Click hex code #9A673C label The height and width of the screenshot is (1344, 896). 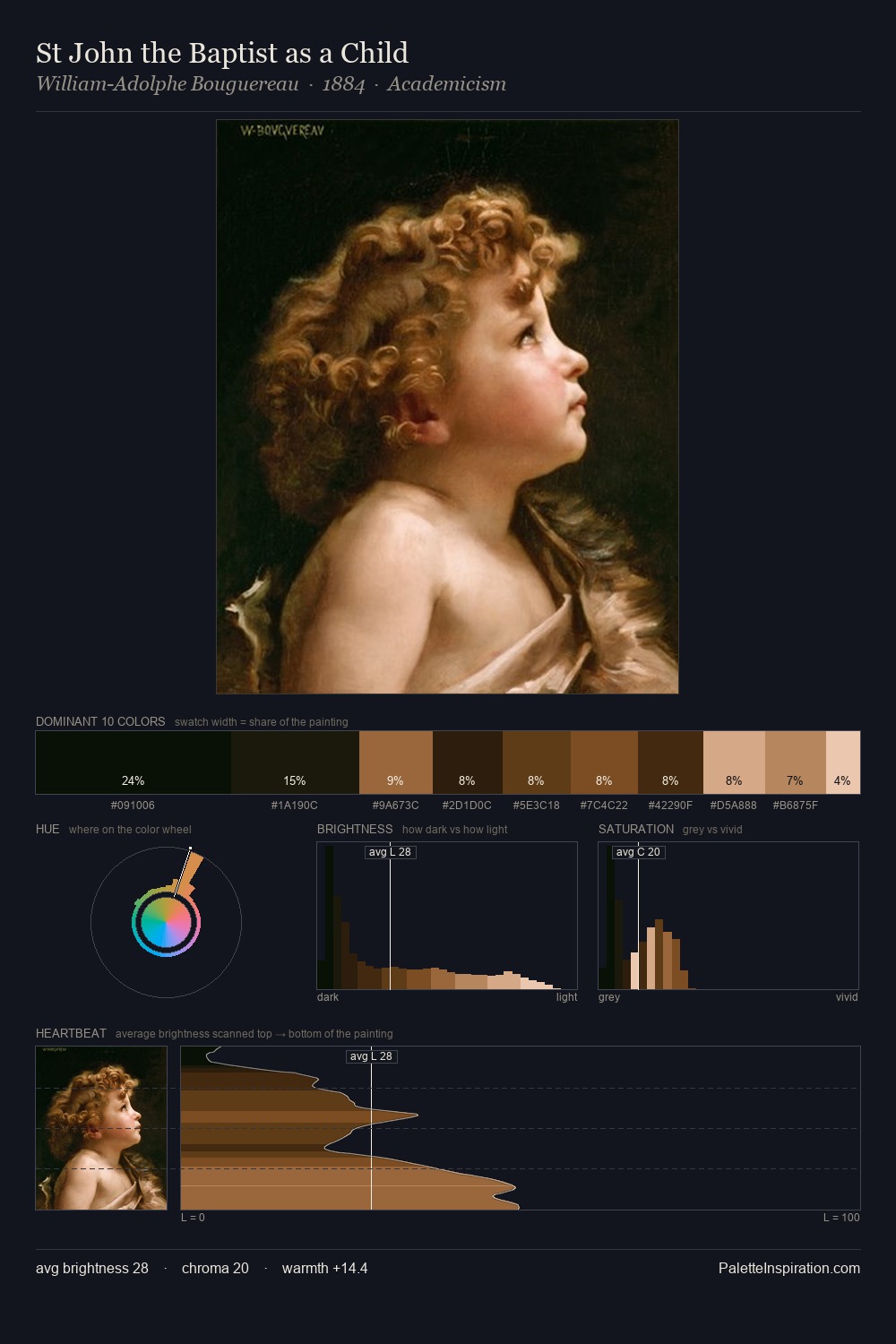pyautogui.click(x=396, y=806)
